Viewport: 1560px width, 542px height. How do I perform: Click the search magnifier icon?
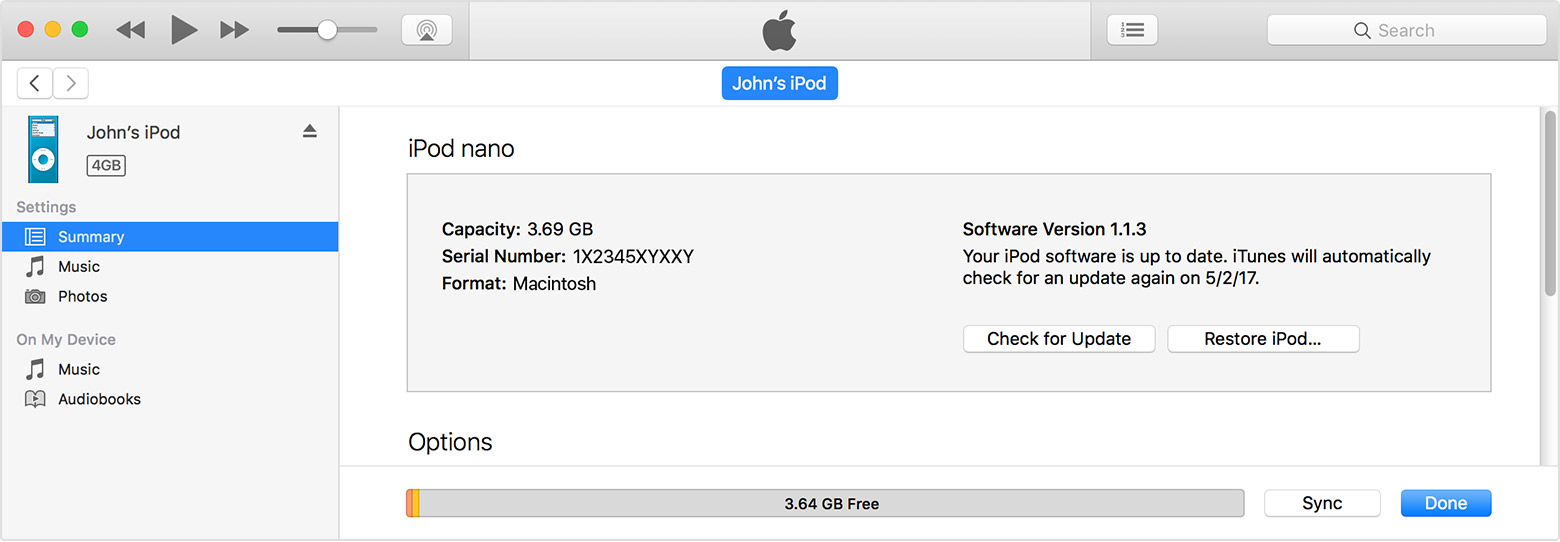click(1362, 31)
